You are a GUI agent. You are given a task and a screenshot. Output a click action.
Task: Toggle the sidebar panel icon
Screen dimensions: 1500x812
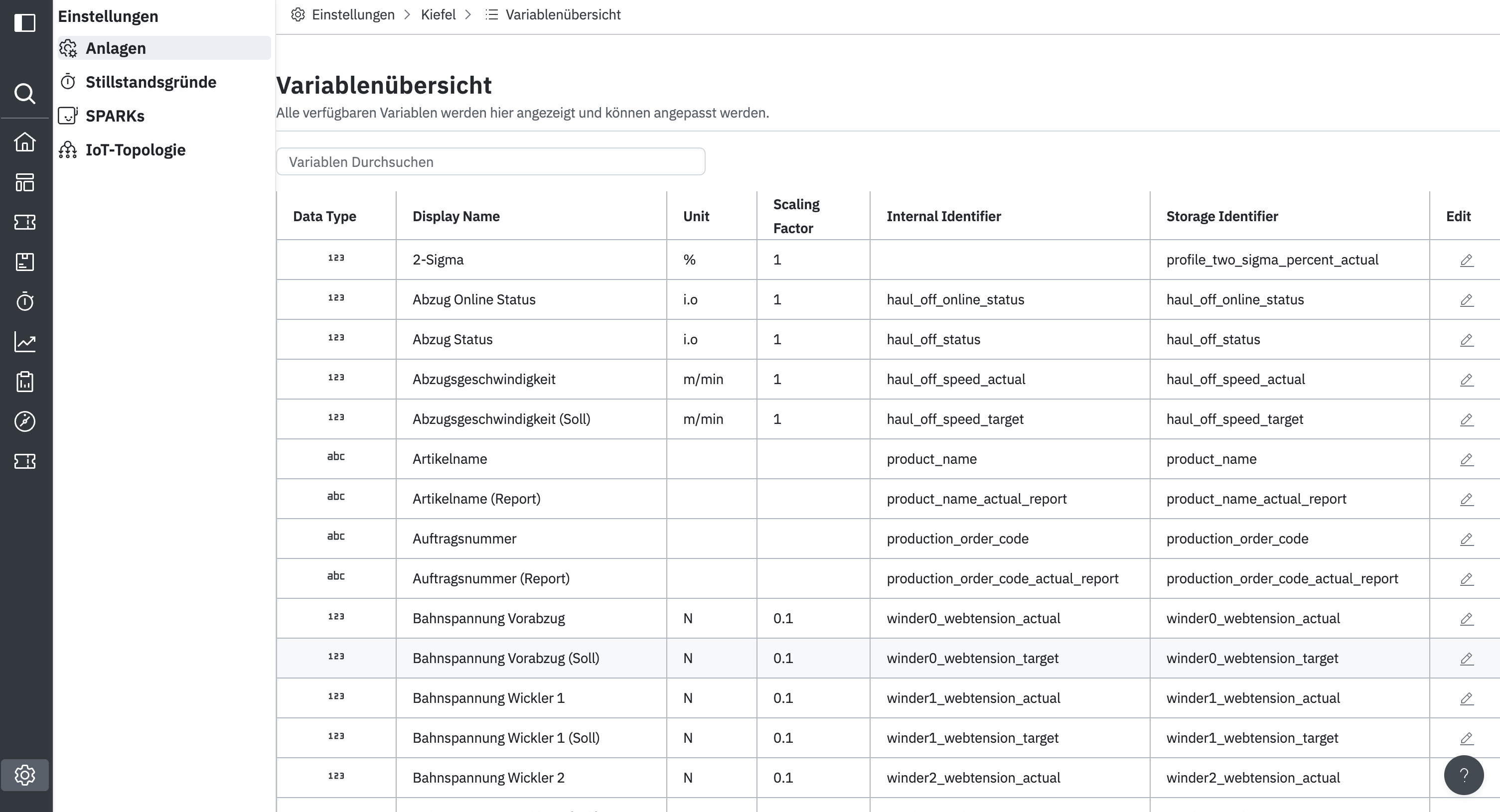point(24,23)
